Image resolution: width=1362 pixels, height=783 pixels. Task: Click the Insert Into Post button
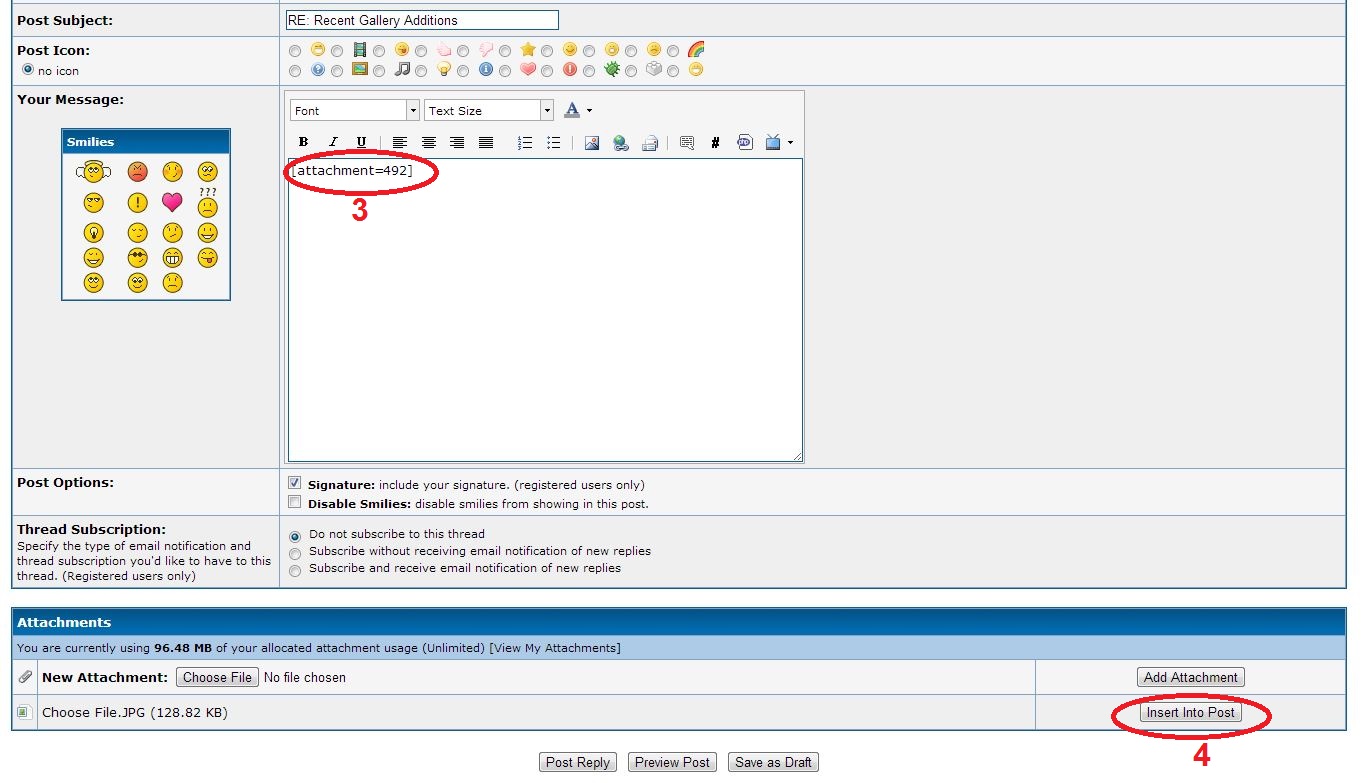point(1190,713)
